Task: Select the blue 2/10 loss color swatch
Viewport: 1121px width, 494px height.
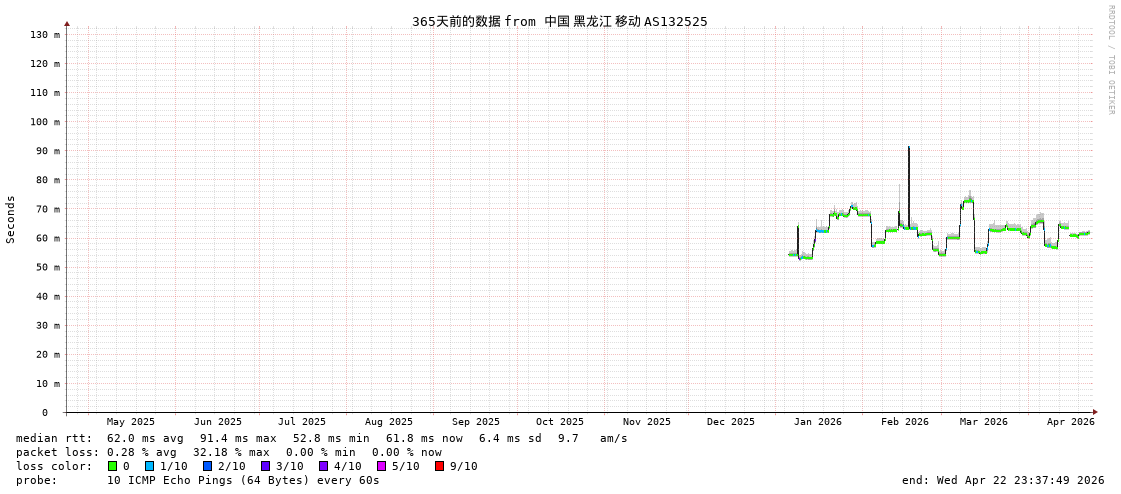Action: click(207, 466)
